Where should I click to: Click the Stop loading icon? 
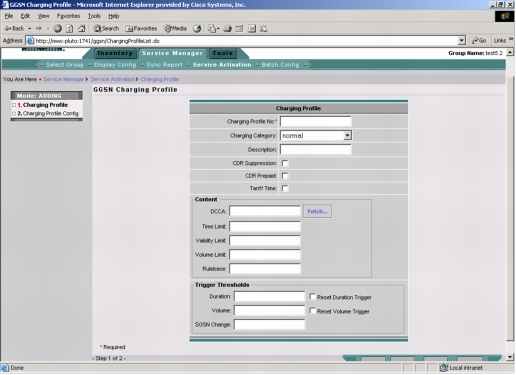[x=58, y=29]
